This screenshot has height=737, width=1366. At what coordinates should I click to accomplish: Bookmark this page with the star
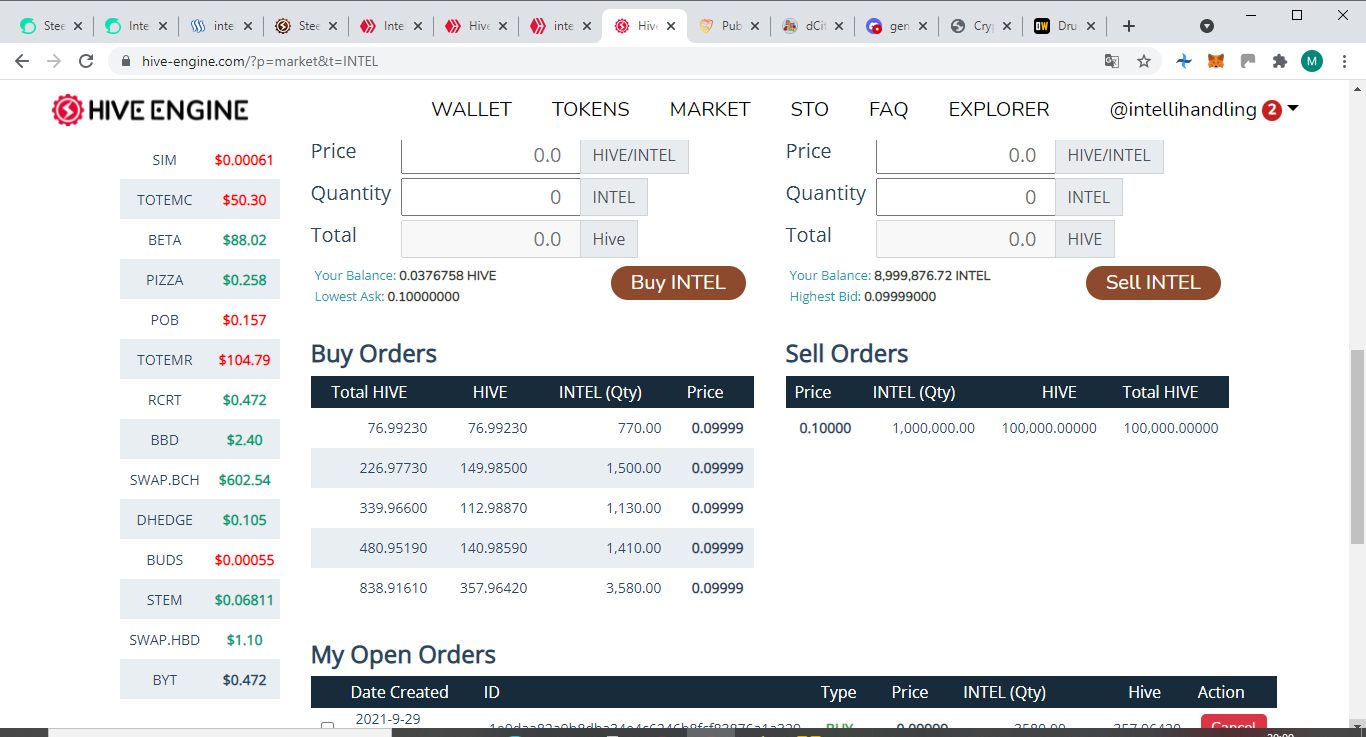point(1144,61)
